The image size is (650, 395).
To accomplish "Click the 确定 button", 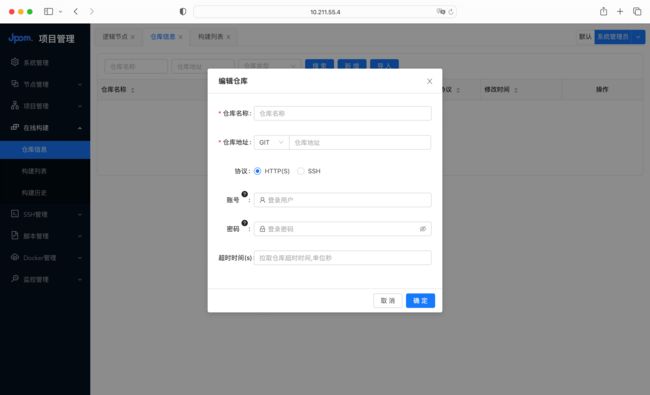I will (420, 300).
